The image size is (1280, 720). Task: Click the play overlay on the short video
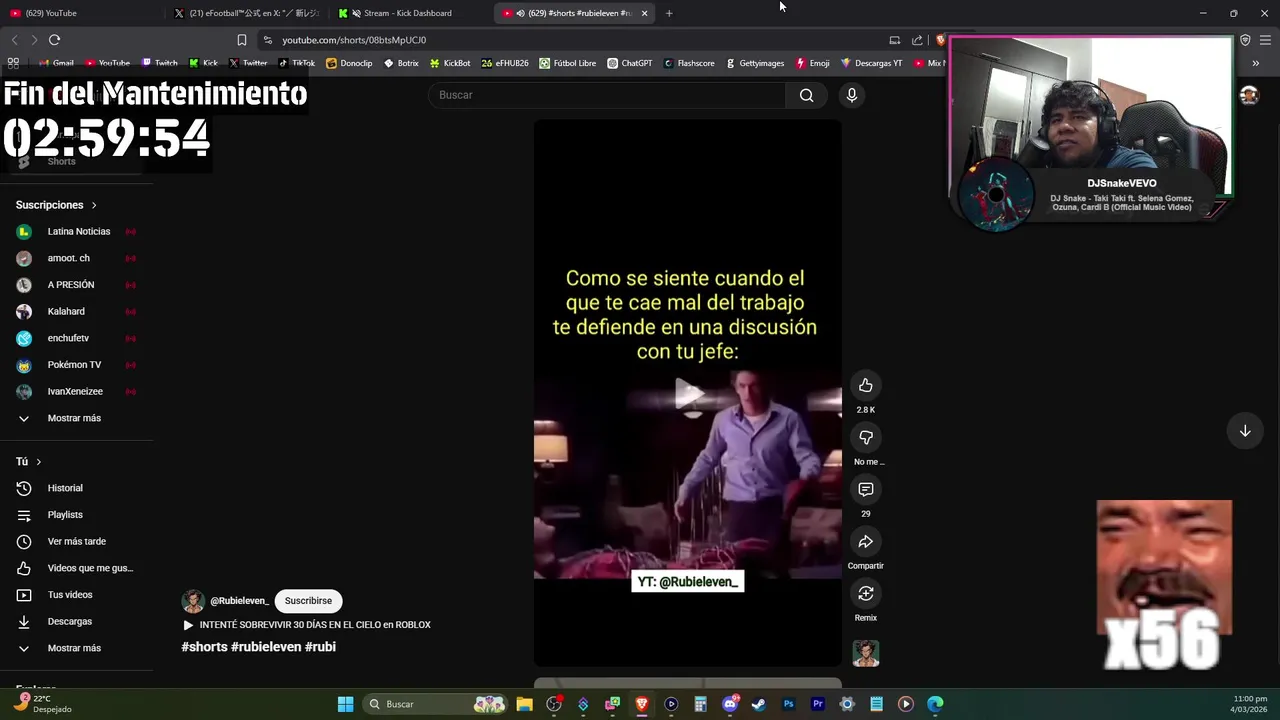[x=688, y=394]
